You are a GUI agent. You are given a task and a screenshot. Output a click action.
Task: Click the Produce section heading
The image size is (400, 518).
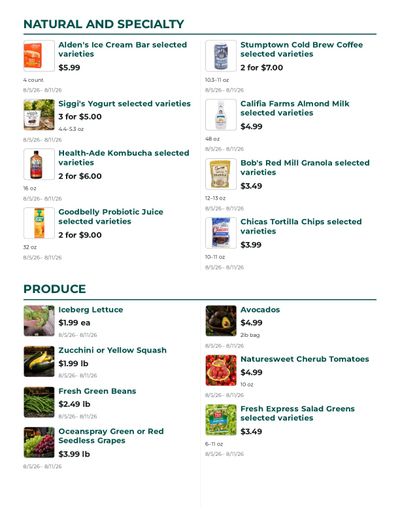[55, 289]
